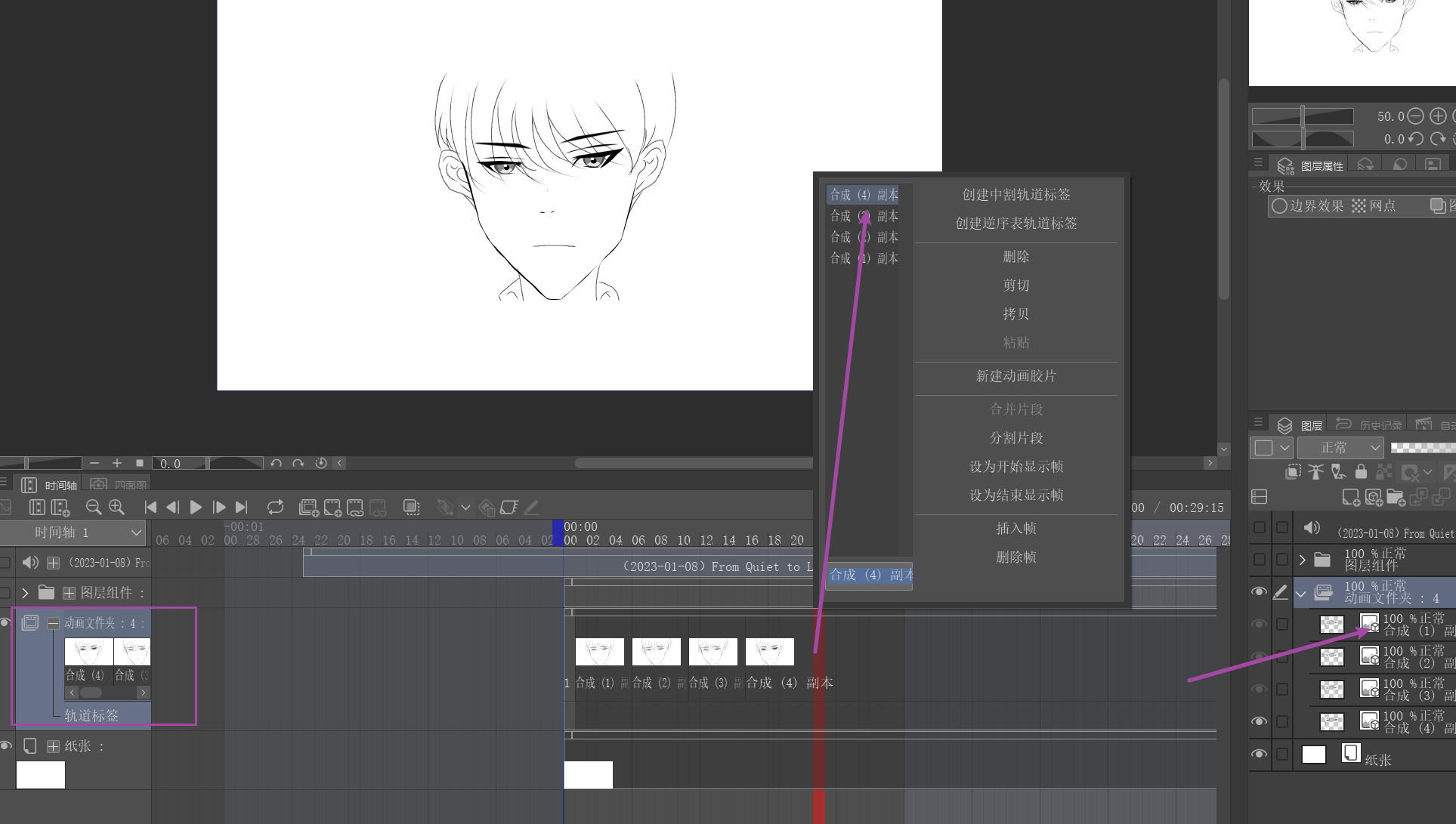Click 删除帧 in the context menu

tap(1015, 557)
